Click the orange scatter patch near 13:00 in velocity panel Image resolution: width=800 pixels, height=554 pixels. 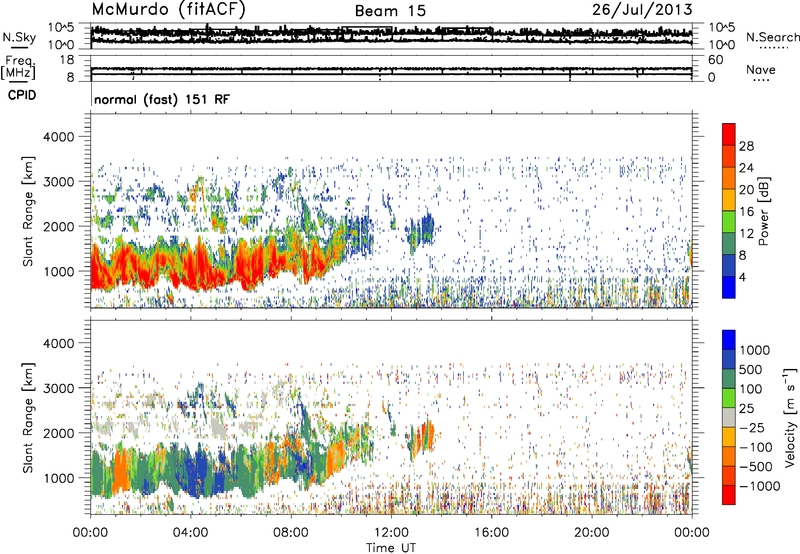[x=422, y=439]
